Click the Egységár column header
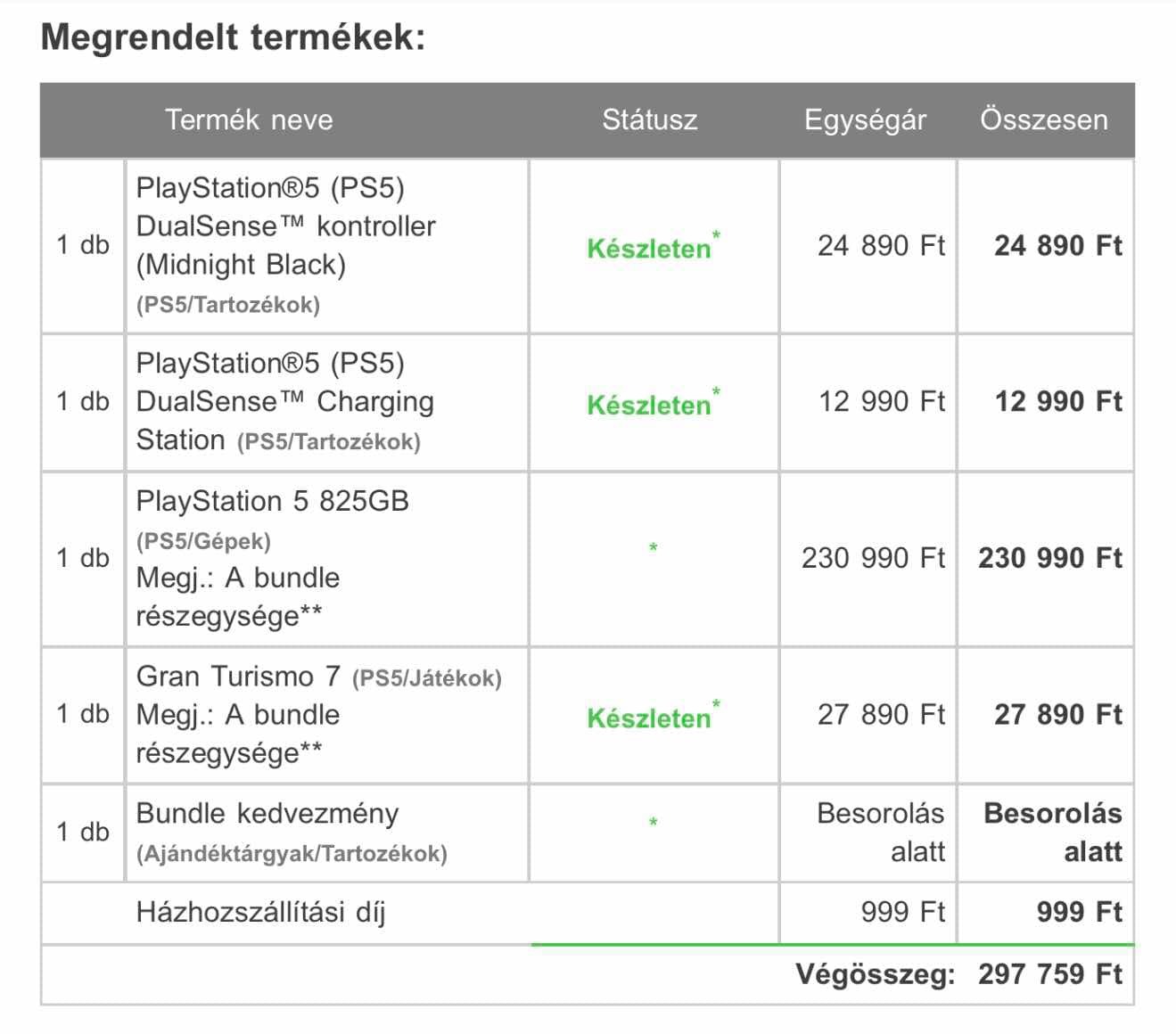Viewport: 1176px width, 1034px height. [x=865, y=120]
